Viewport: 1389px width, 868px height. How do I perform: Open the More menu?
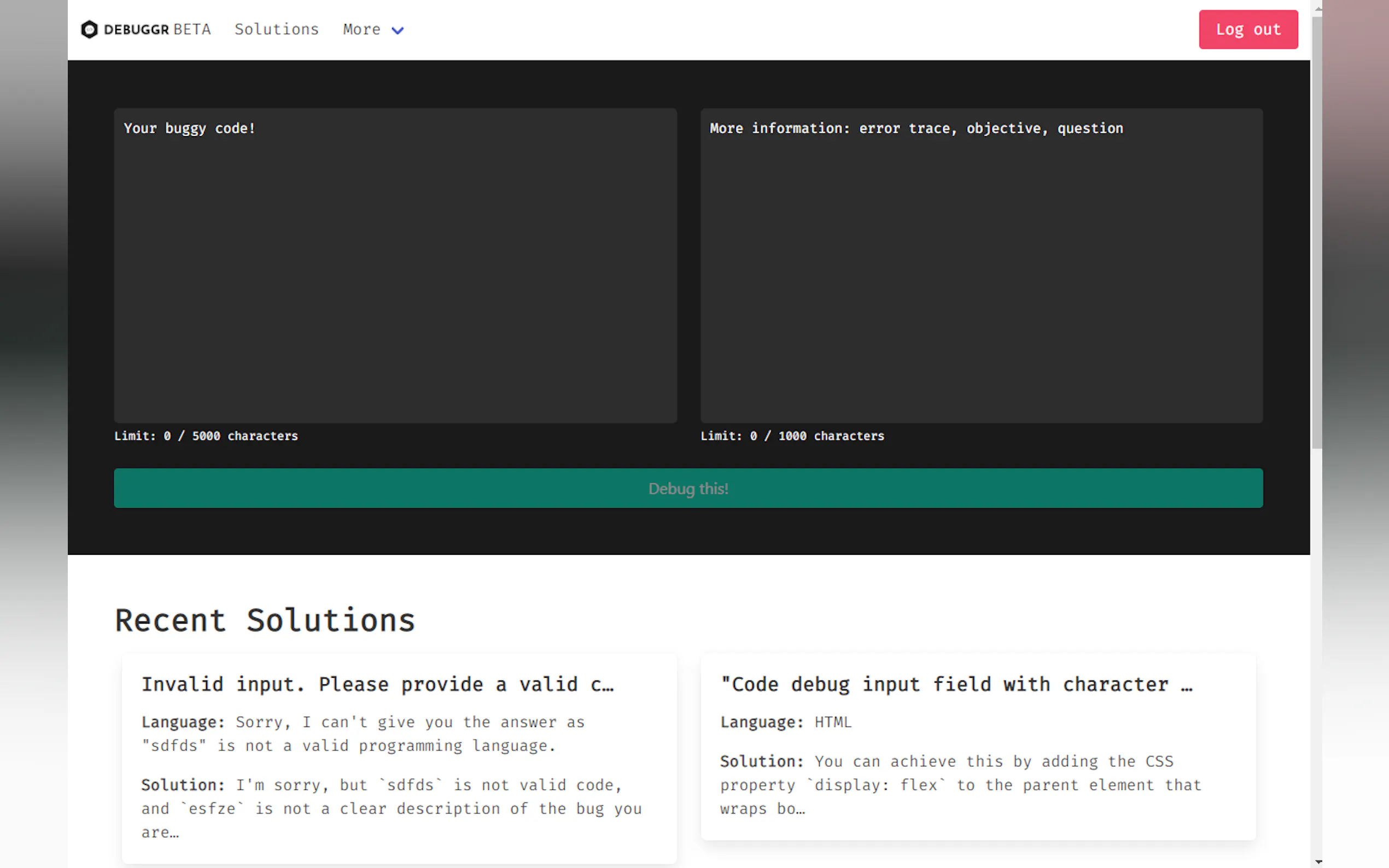click(362, 30)
